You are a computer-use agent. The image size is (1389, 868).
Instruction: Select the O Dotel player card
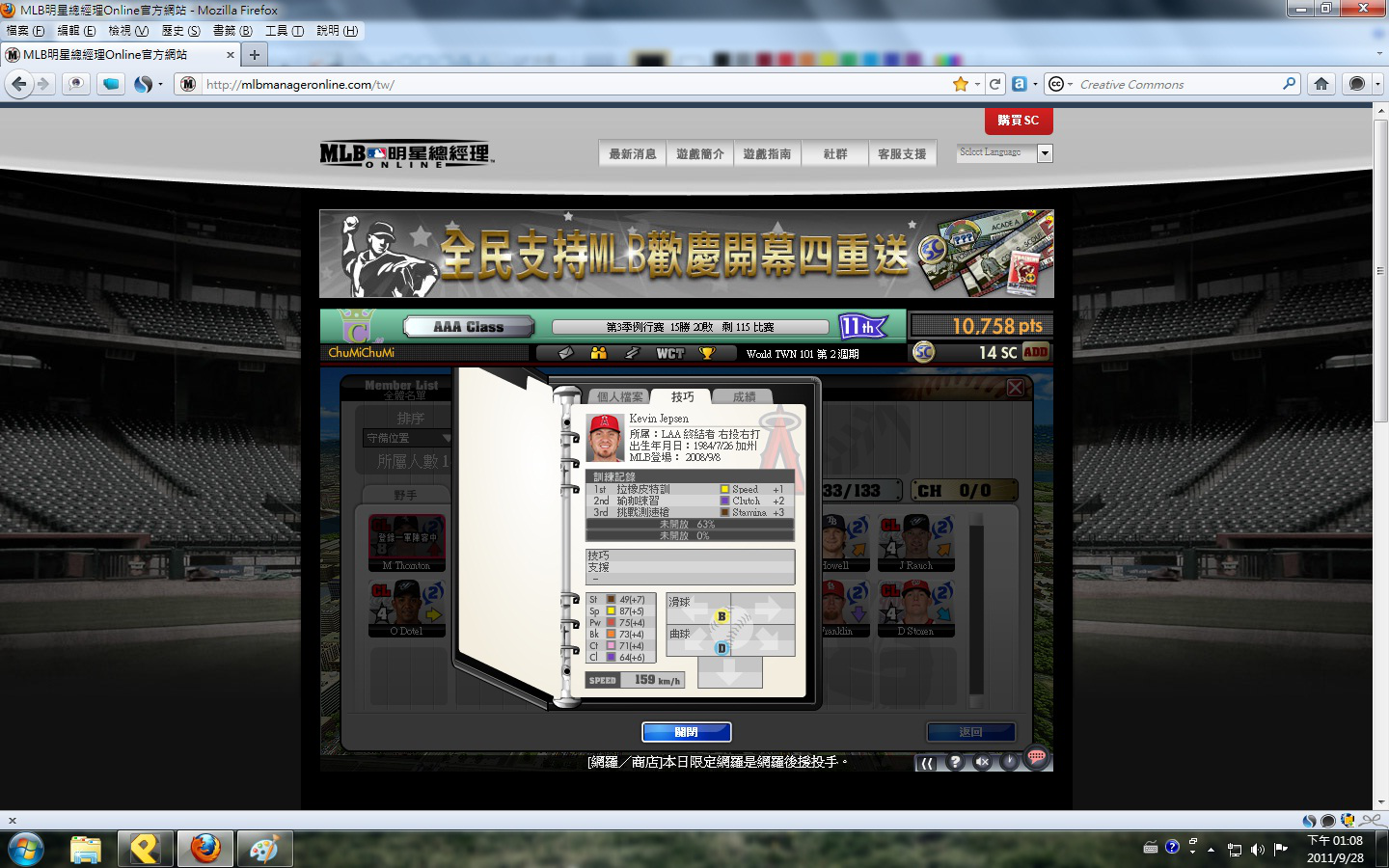[x=406, y=607]
